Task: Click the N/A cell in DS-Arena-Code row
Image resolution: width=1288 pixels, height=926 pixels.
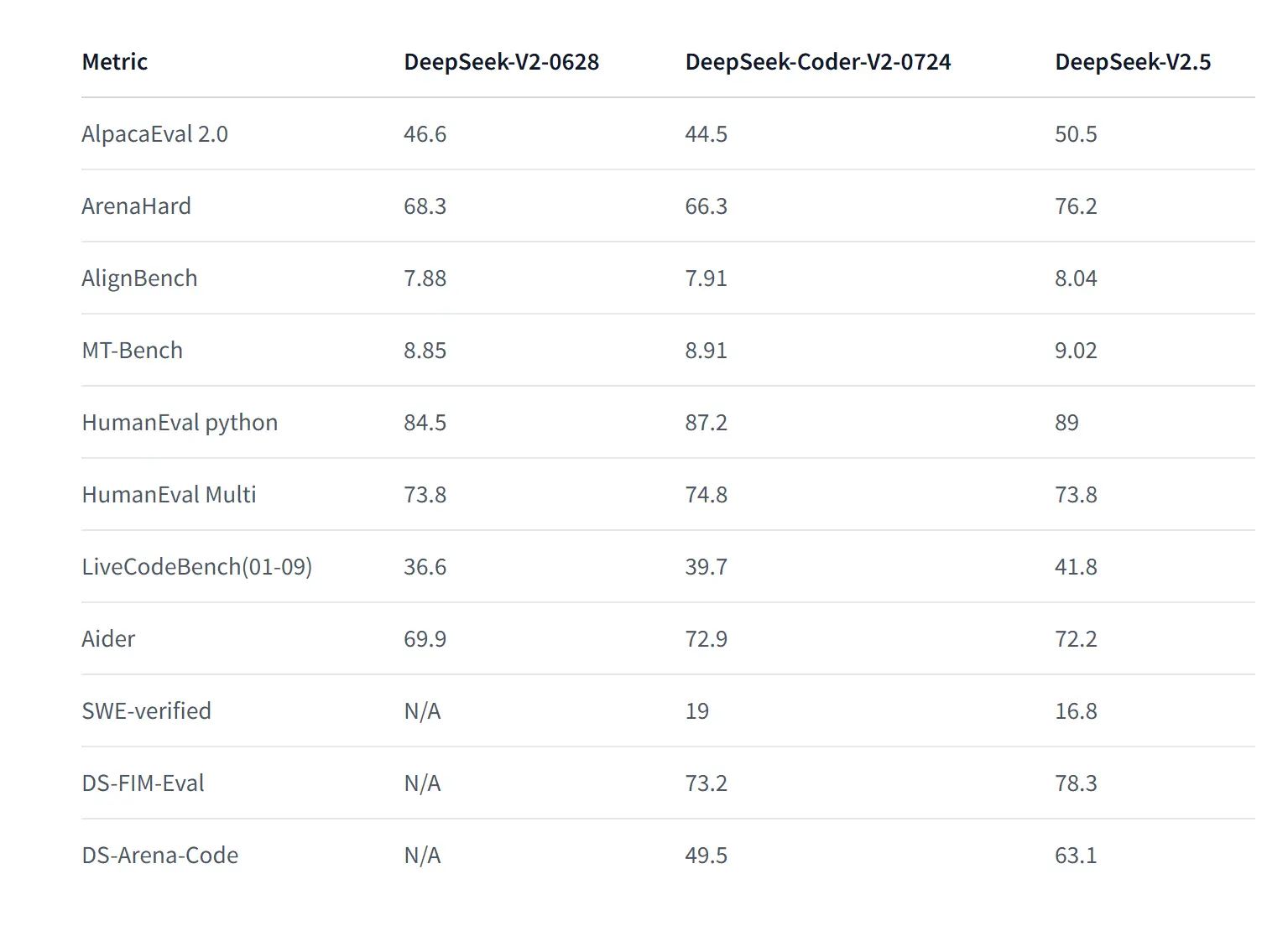Action: [422, 856]
